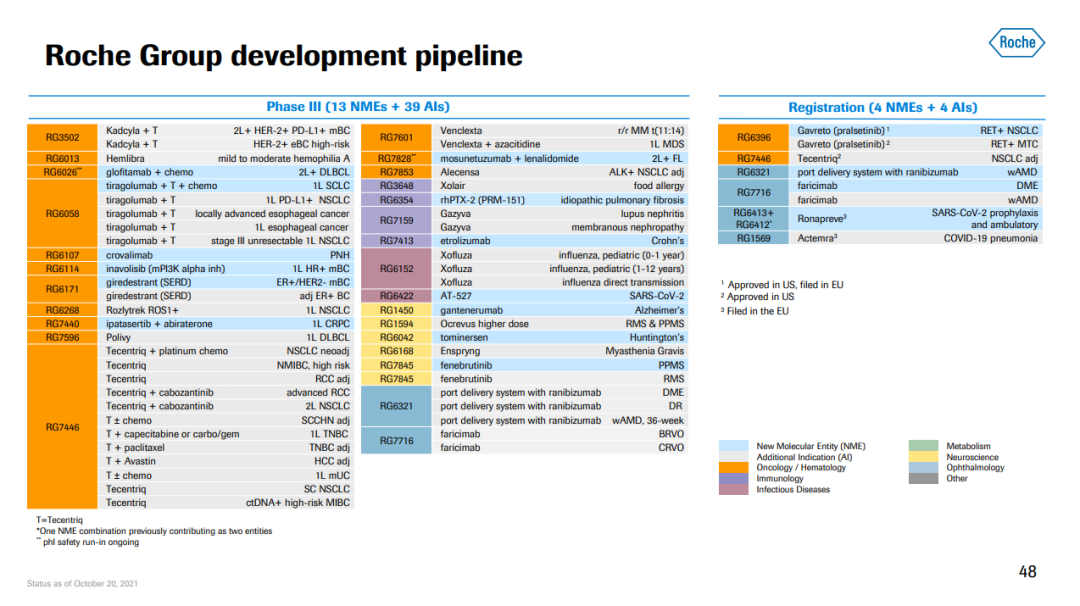Select 'Status as of October 20, 2021' text
The image size is (1080, 606).
pyautogui.click(x=82, y=583)
